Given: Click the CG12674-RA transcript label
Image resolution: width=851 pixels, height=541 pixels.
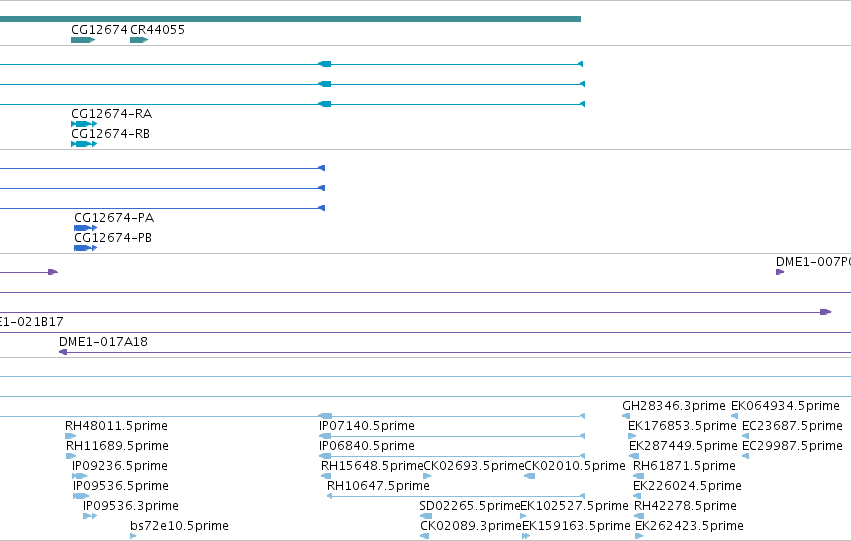Looking at the screenshot, I should tap(112, 113).
